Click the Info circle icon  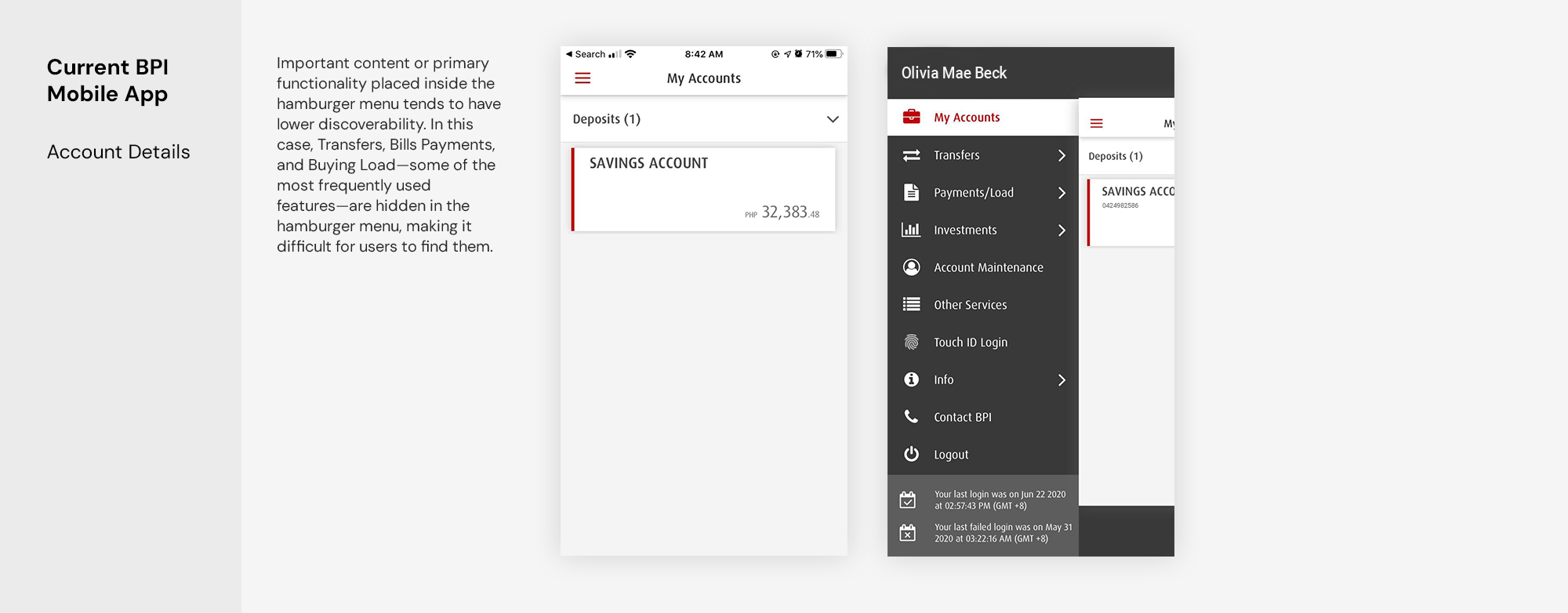911,379
